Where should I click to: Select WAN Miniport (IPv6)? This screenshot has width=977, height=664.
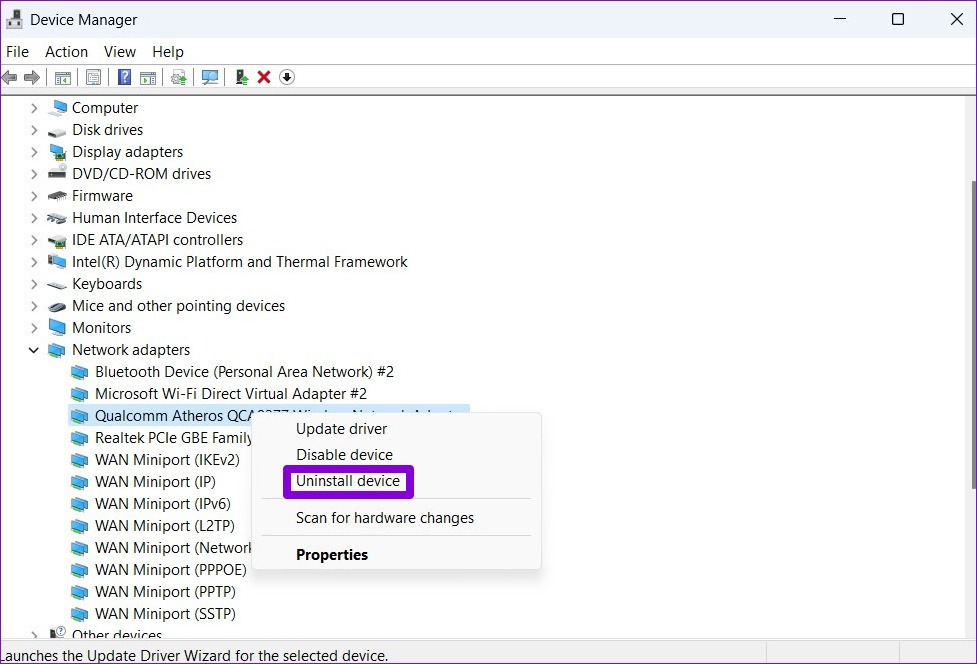[163, 504]
